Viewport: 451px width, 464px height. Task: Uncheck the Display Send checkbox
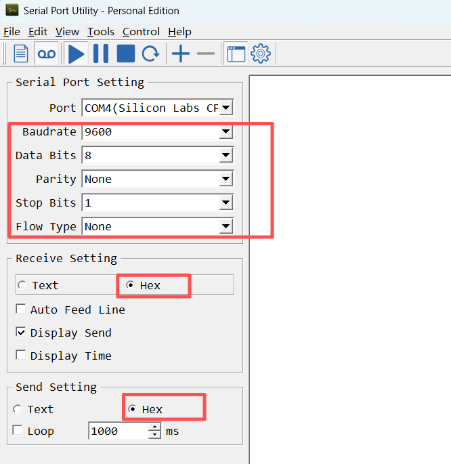point(21,332)
